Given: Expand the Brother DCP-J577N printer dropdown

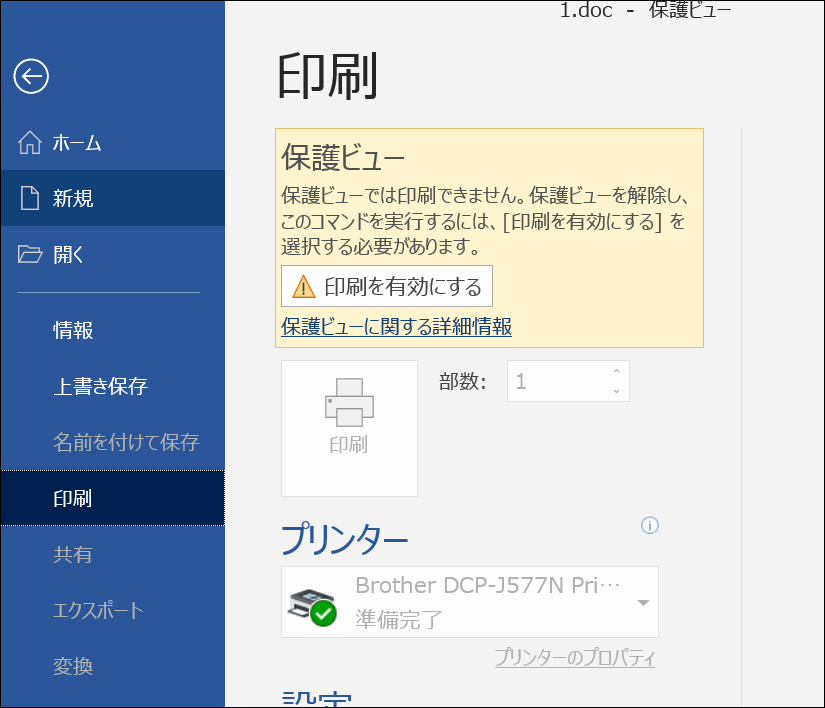Looking at the screenshot, I should click(643, 602).
